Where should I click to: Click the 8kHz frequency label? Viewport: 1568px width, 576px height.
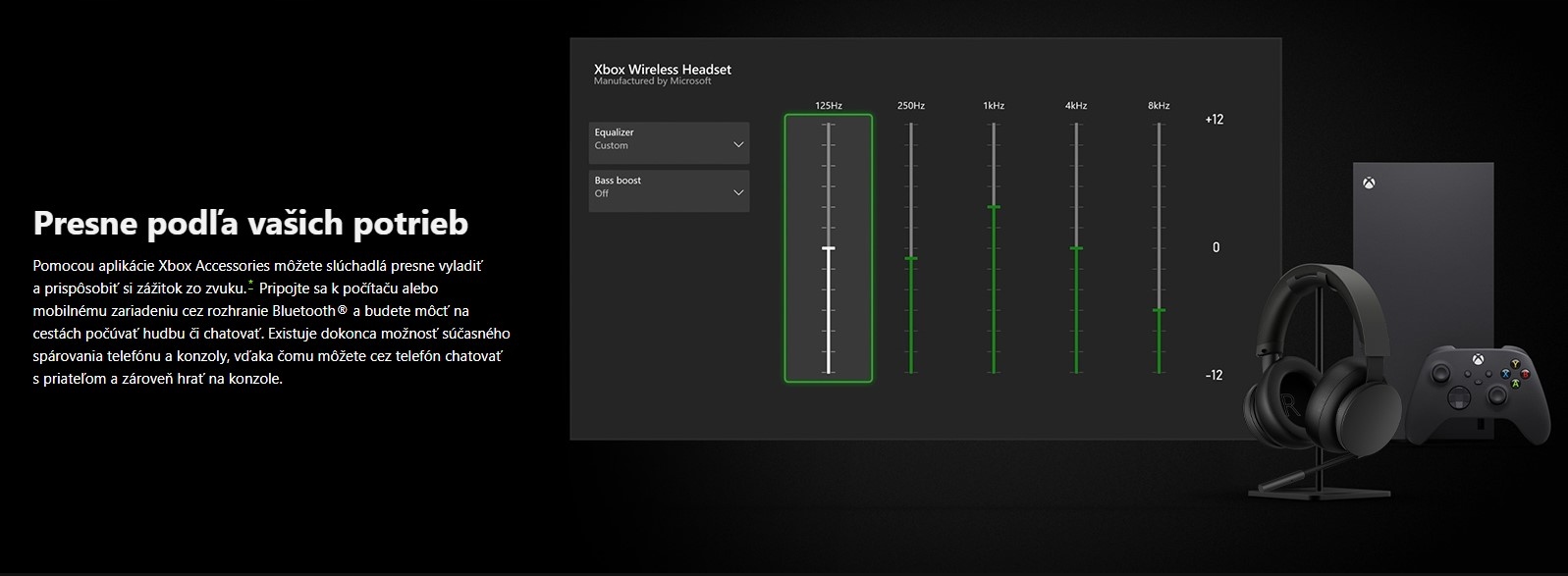click(x=1159, y=105)
